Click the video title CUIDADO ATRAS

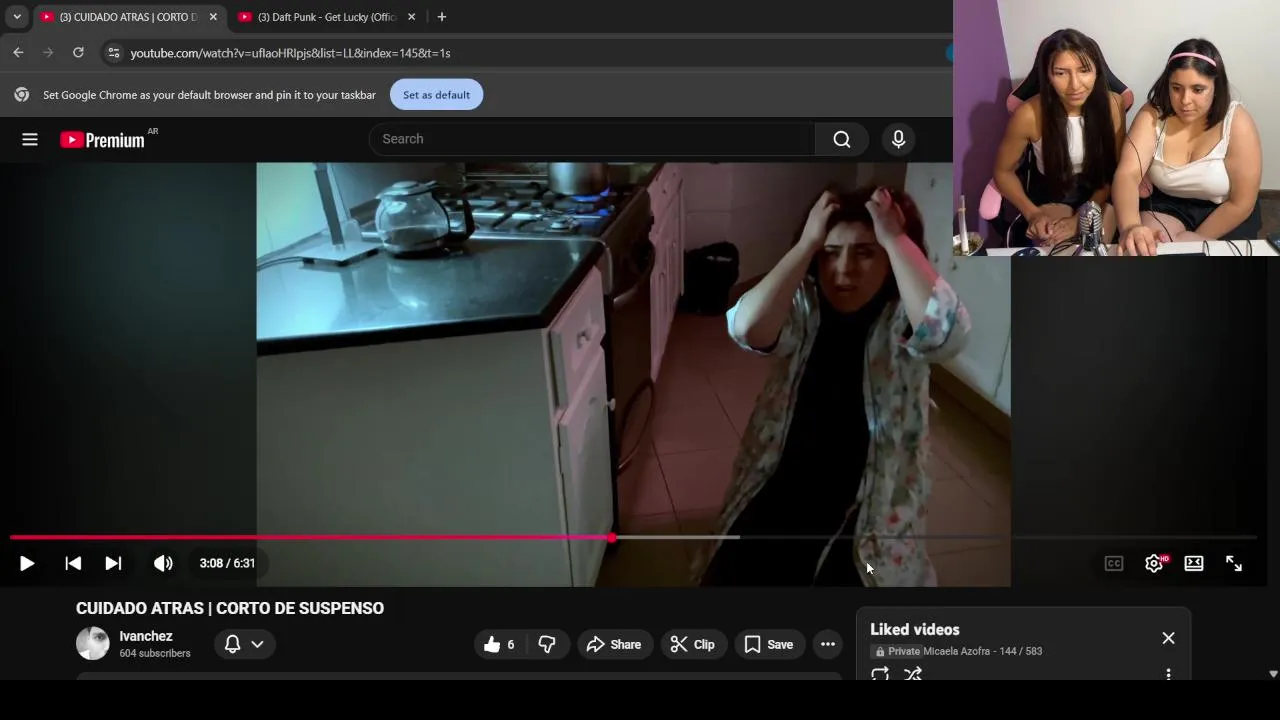230,608
